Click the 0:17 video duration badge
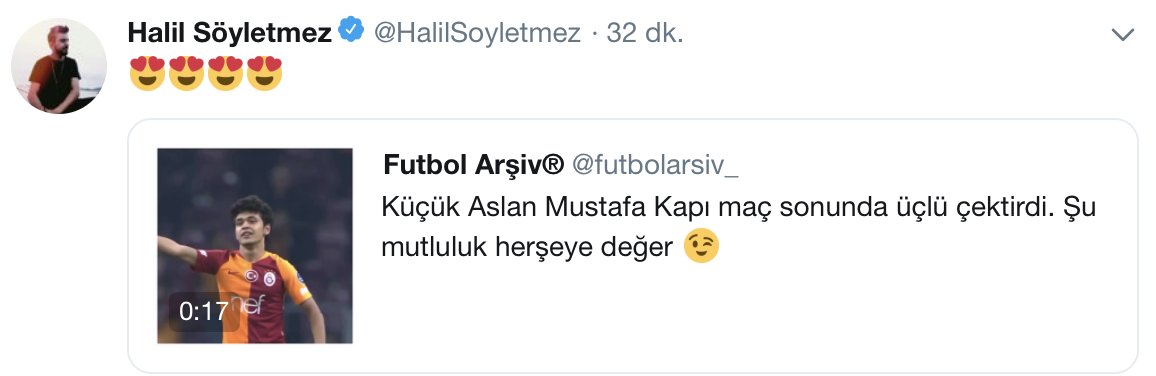This screenshot has width=1156, height=376. [x=203, y=310]
